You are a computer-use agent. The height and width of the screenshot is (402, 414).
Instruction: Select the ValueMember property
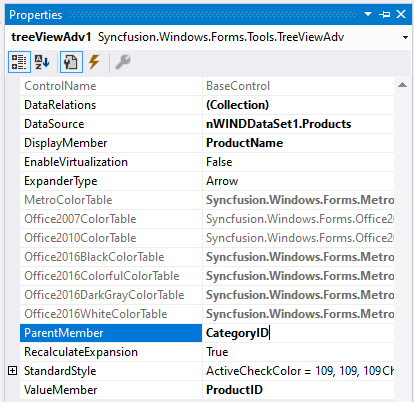111,390
